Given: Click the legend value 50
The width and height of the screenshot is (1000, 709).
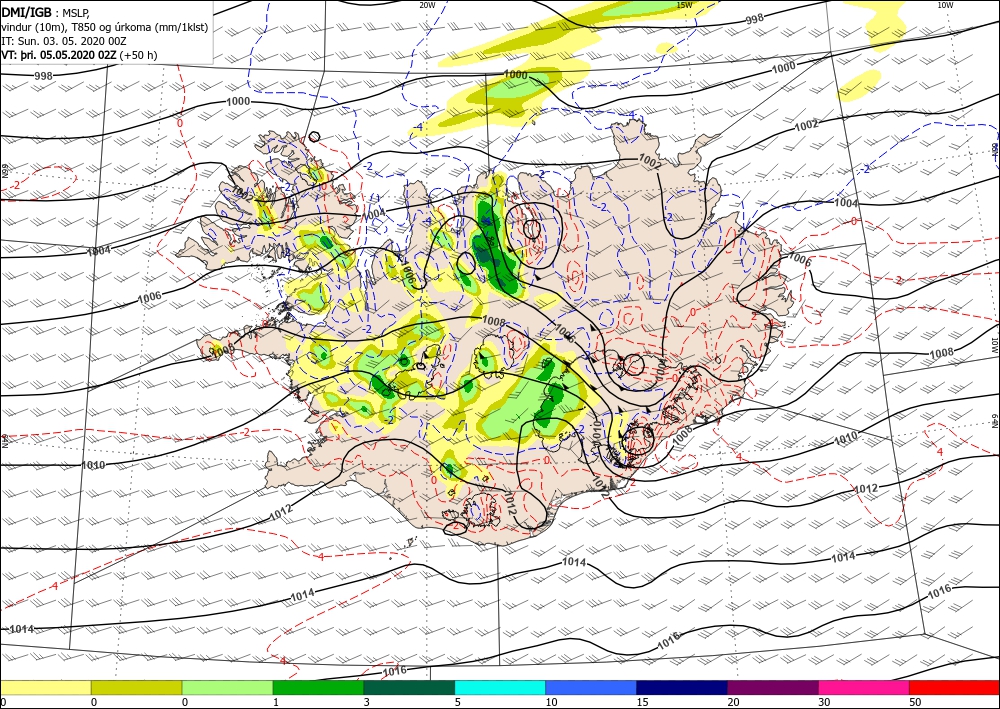Looking at the screenshot, I should [915, 702].
